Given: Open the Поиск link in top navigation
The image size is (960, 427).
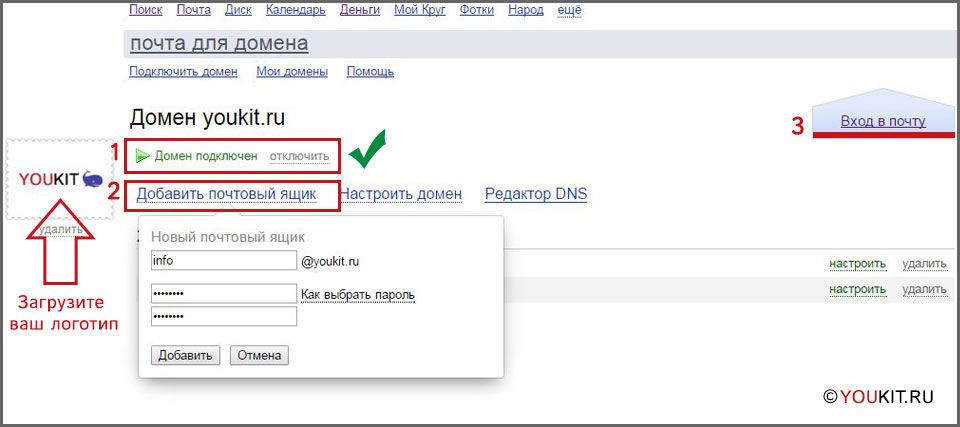Looking at the screenshot, I should [146, 10].
